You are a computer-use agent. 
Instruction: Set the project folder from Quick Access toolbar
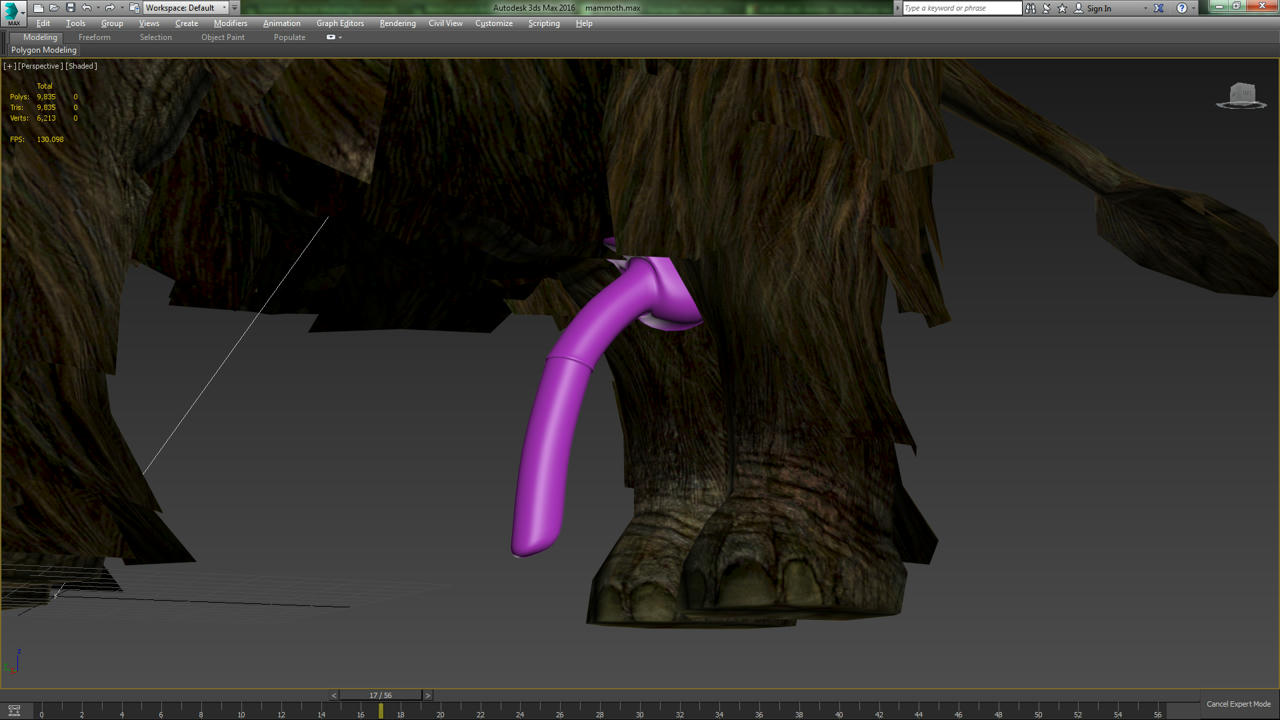(x=134, y=8)
